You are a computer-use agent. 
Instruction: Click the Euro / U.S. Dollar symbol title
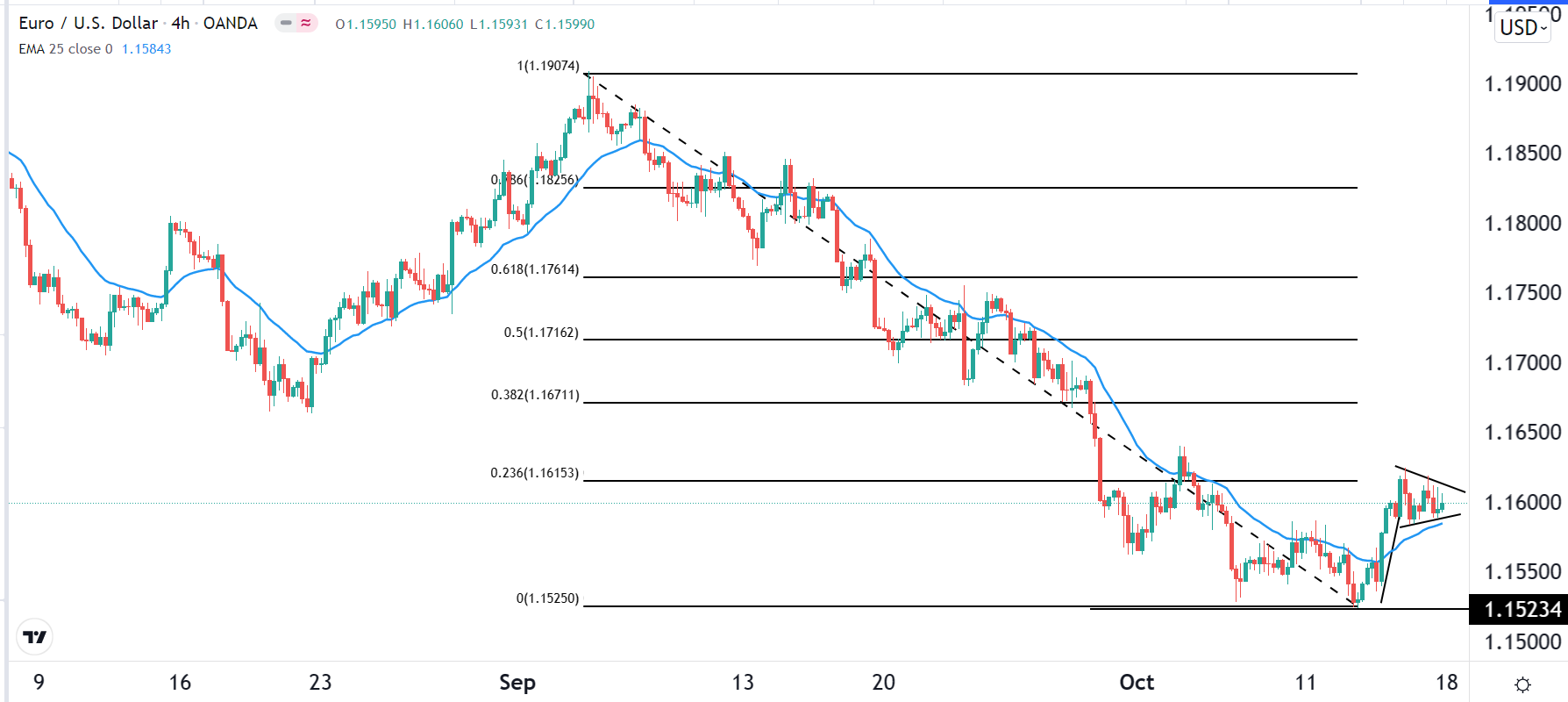click(x=89, y=24)
